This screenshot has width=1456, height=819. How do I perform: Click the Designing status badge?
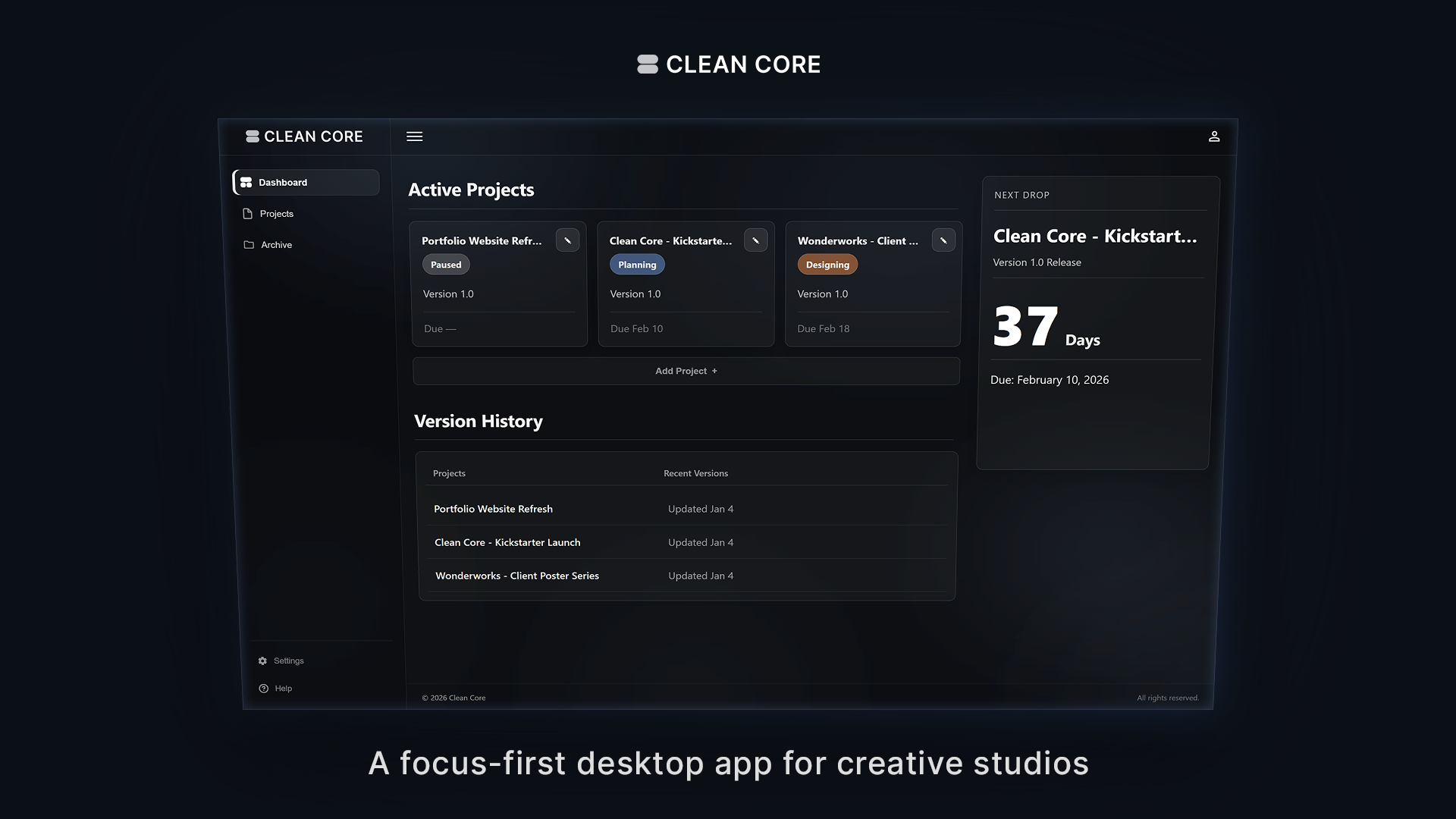(827, 265)
